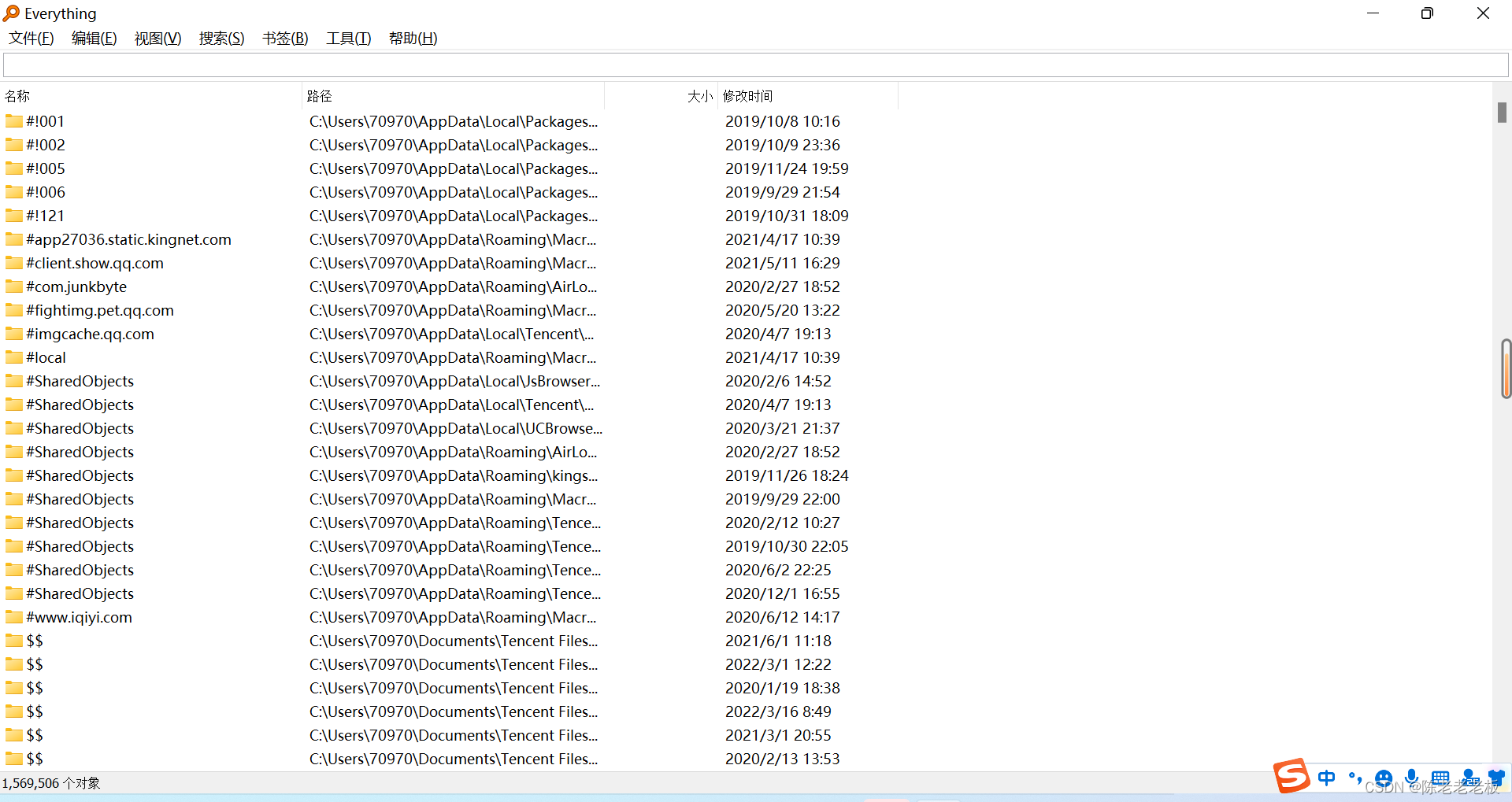
Task: Open the 视图(V) menu
Action: (158, 39)
